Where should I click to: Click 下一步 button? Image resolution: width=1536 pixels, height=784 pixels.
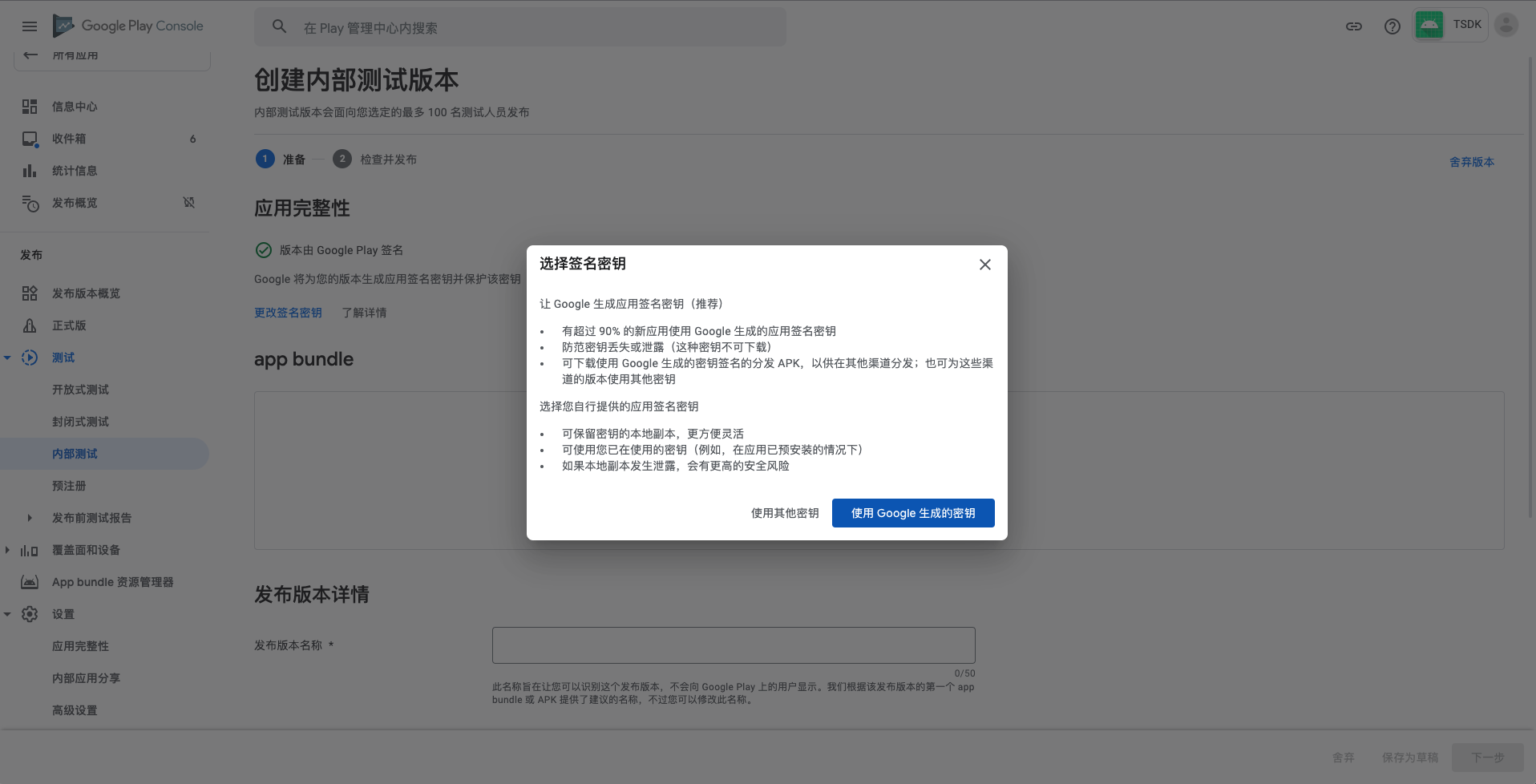(x=1488, y=758)
